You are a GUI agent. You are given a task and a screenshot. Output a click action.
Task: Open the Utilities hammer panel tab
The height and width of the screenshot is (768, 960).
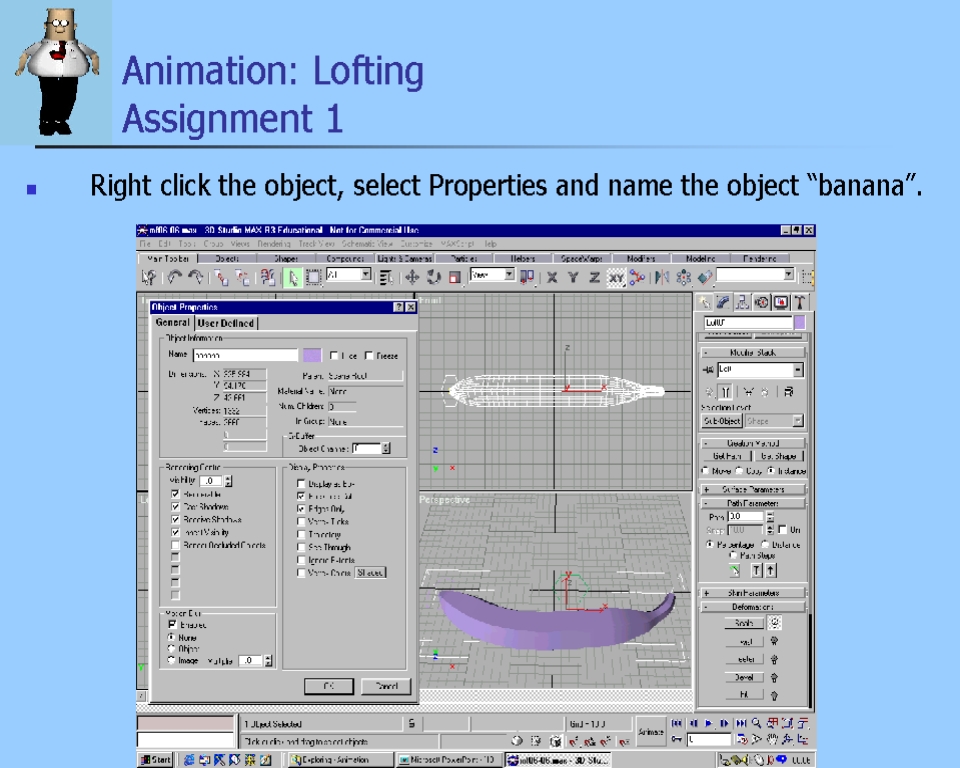pos(799,302)
